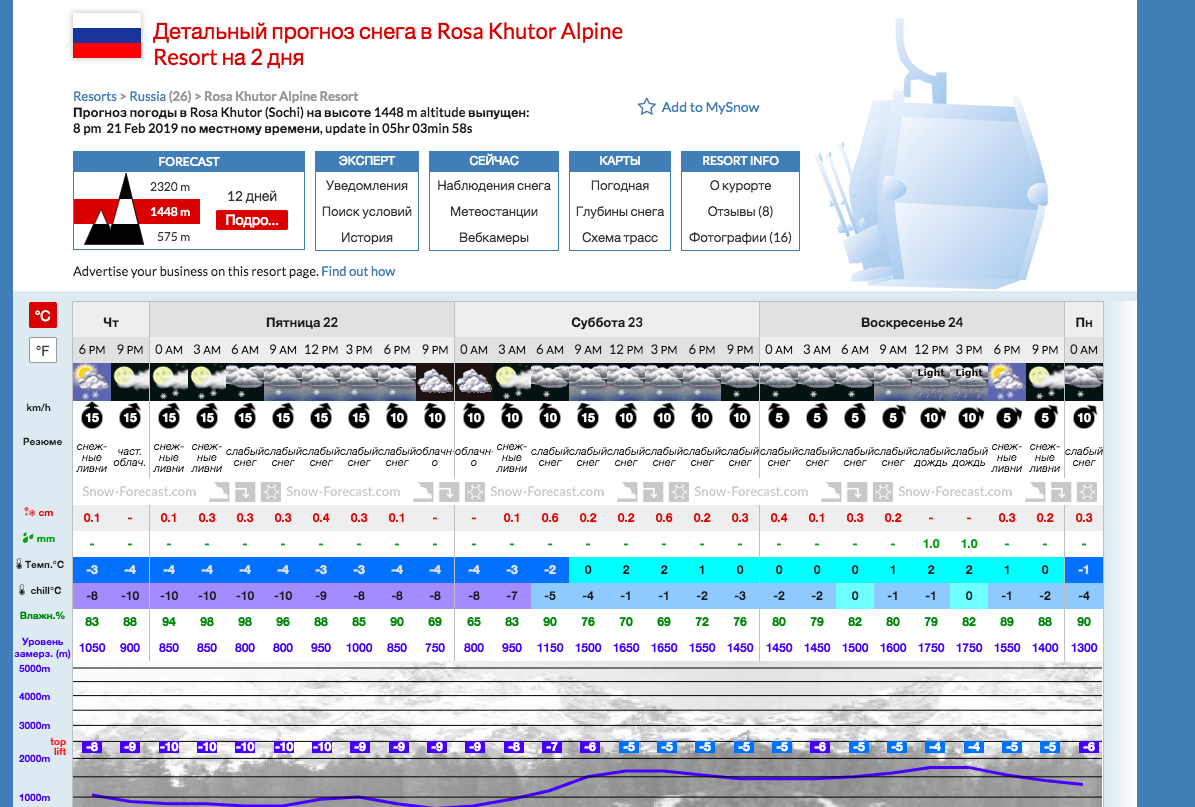This screenshot has width=1195, height=807.
Task: Click the Sunday 9 AM wind direction icon
Action: pyautogui.click(x=893, y=416)
